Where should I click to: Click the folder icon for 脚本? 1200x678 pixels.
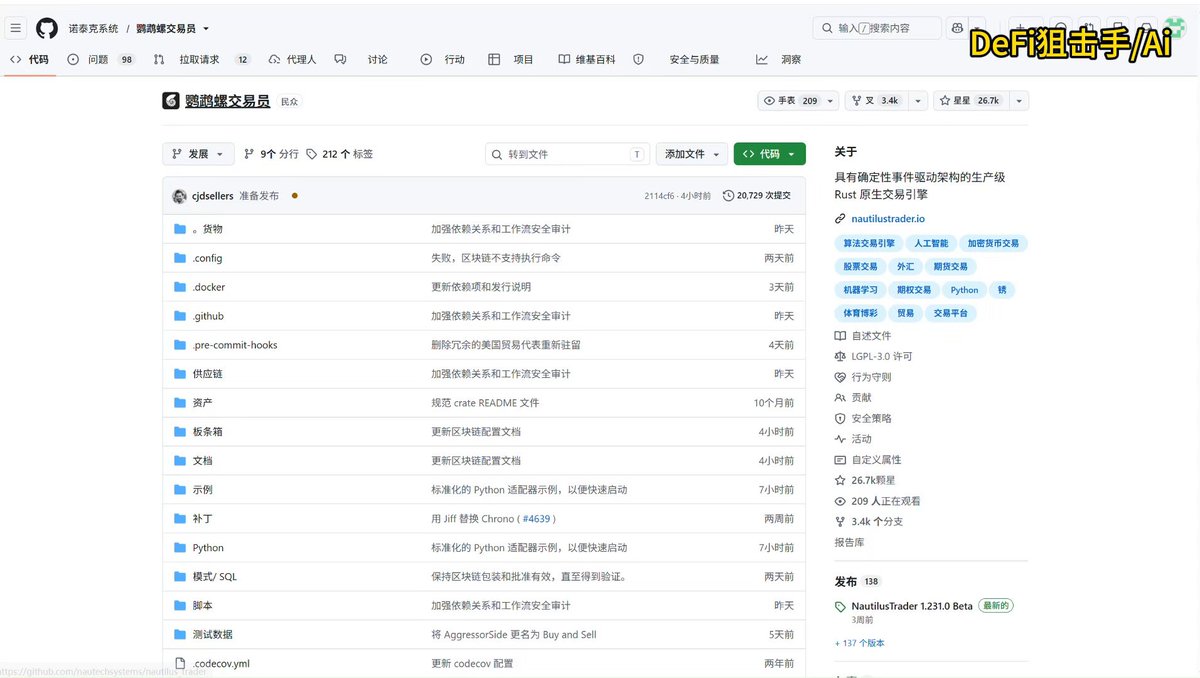click(180, 606)
